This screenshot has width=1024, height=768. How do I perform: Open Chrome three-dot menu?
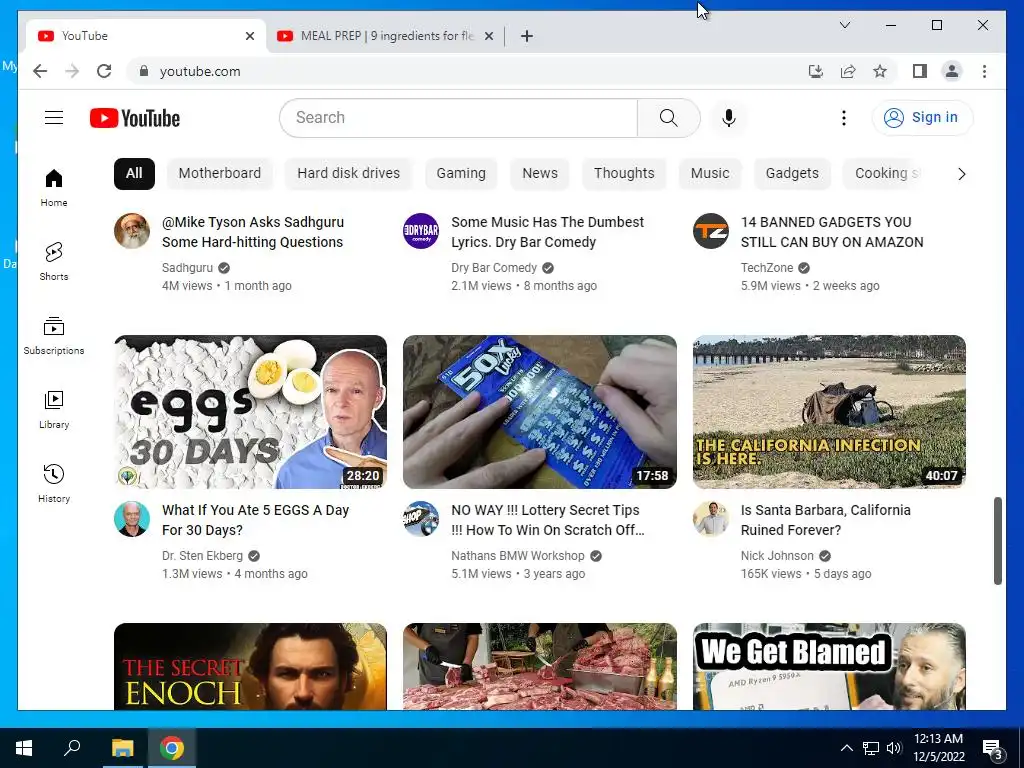pyautogui.click(x=984, y=71)
